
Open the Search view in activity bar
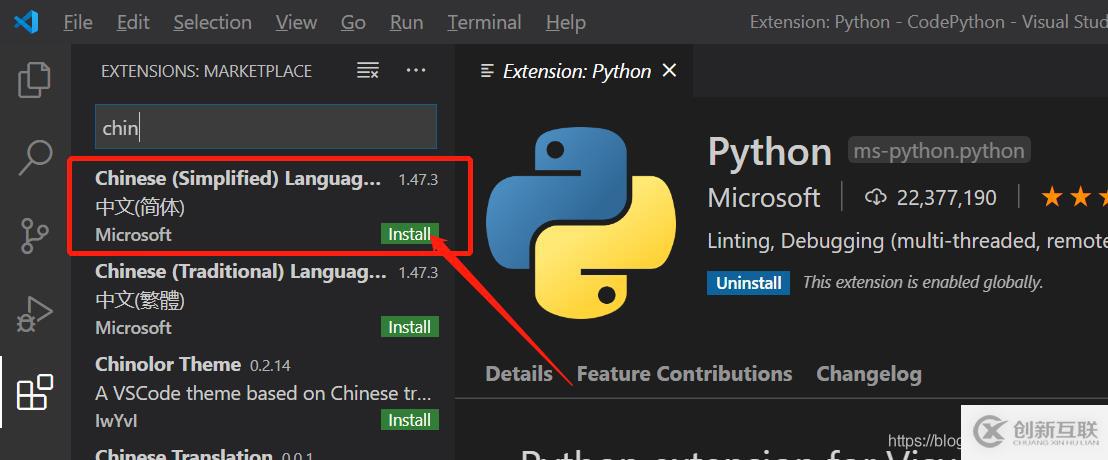tap(34, 156)
